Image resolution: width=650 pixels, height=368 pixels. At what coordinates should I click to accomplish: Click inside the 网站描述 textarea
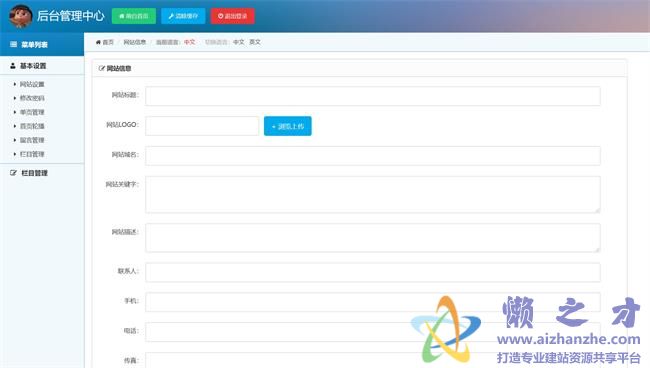point(373,237)
